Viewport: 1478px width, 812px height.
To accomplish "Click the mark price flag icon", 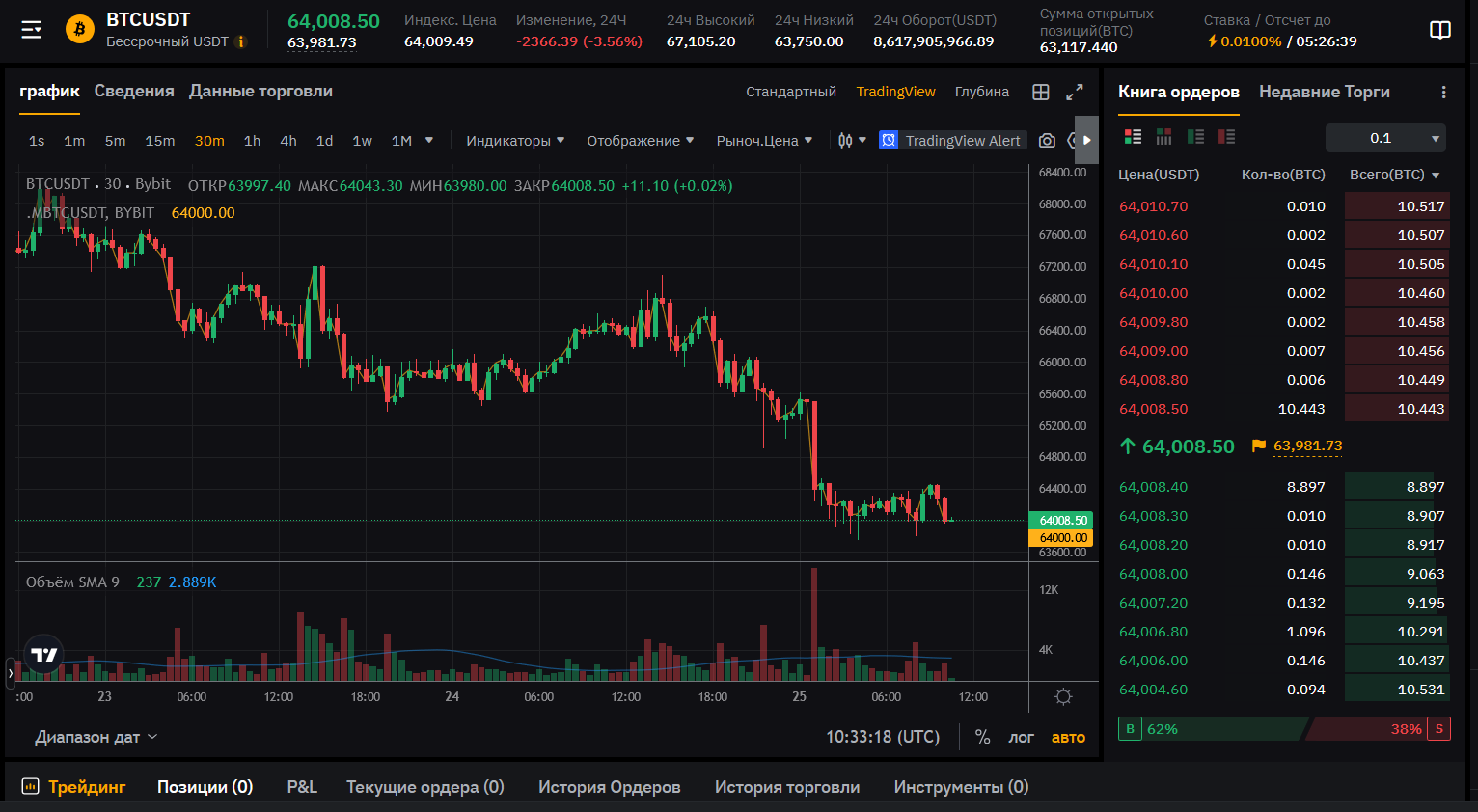I will (x=1258, y=446).
